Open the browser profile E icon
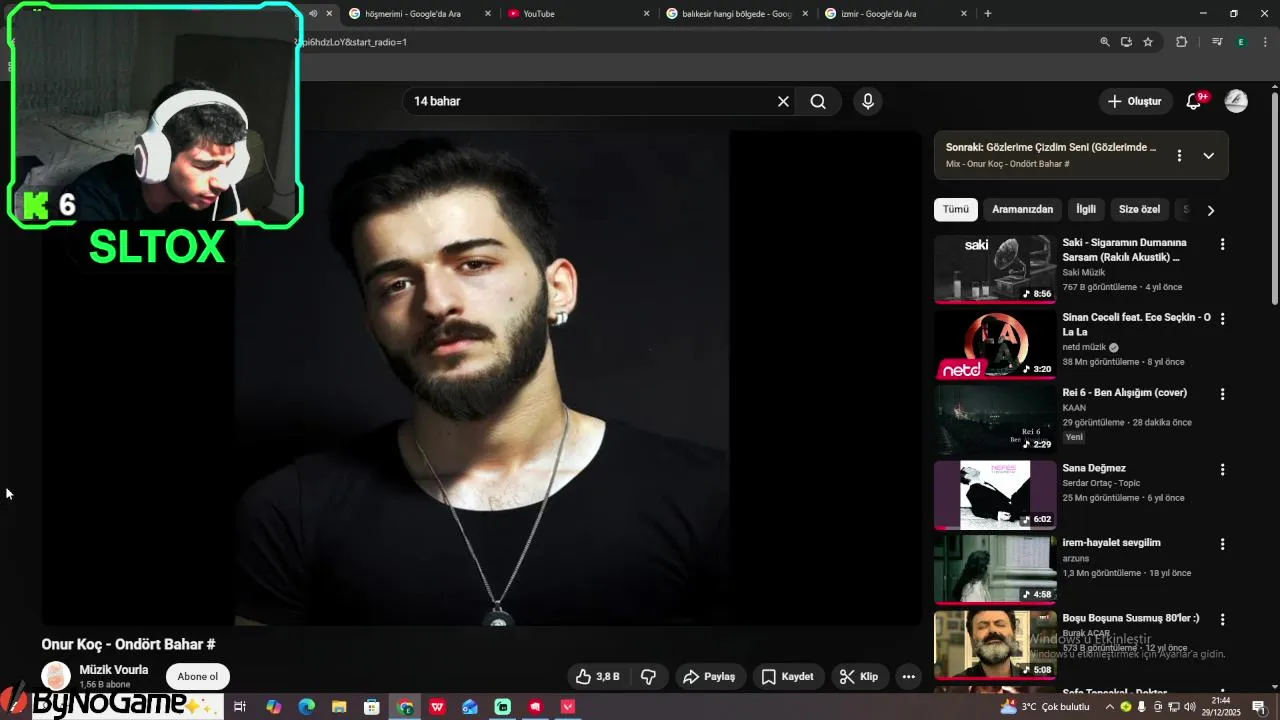 tap(1241, 42)
